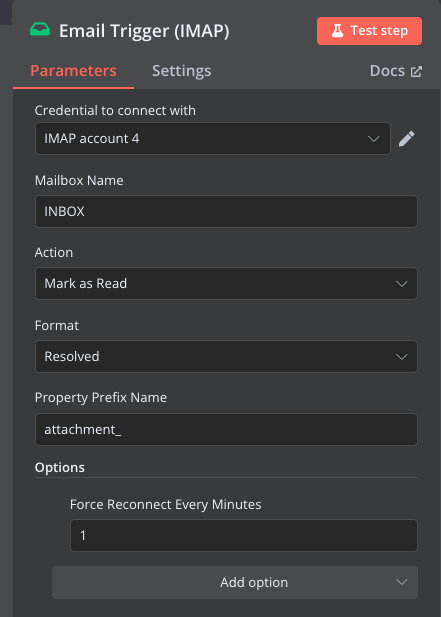Screen dimensions: 441x617
Task: Click the chevron in the Action field
Action: click(401, 284)
